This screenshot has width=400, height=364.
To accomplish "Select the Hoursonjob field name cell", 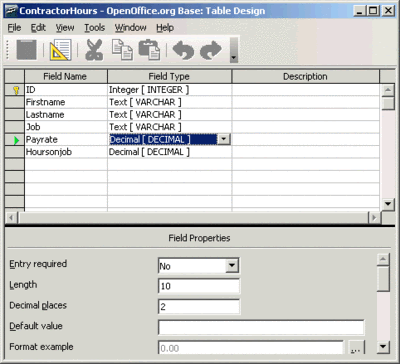I will (x=66, y=152).
